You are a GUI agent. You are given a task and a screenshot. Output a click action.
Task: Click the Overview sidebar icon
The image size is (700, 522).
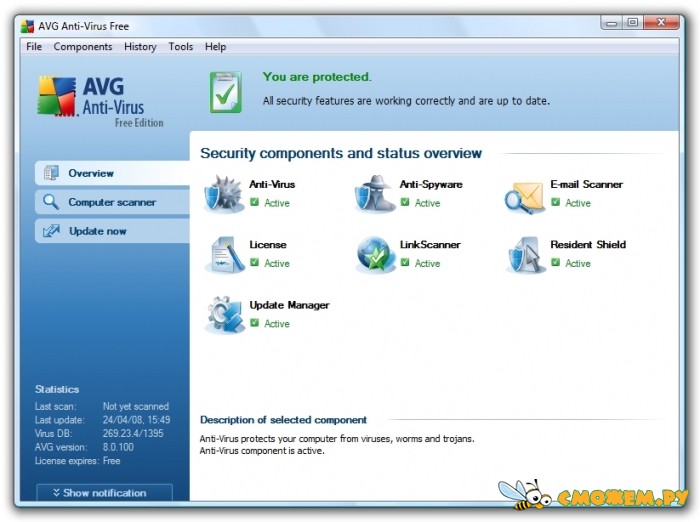pyautogui.click(x=51, y=173)
